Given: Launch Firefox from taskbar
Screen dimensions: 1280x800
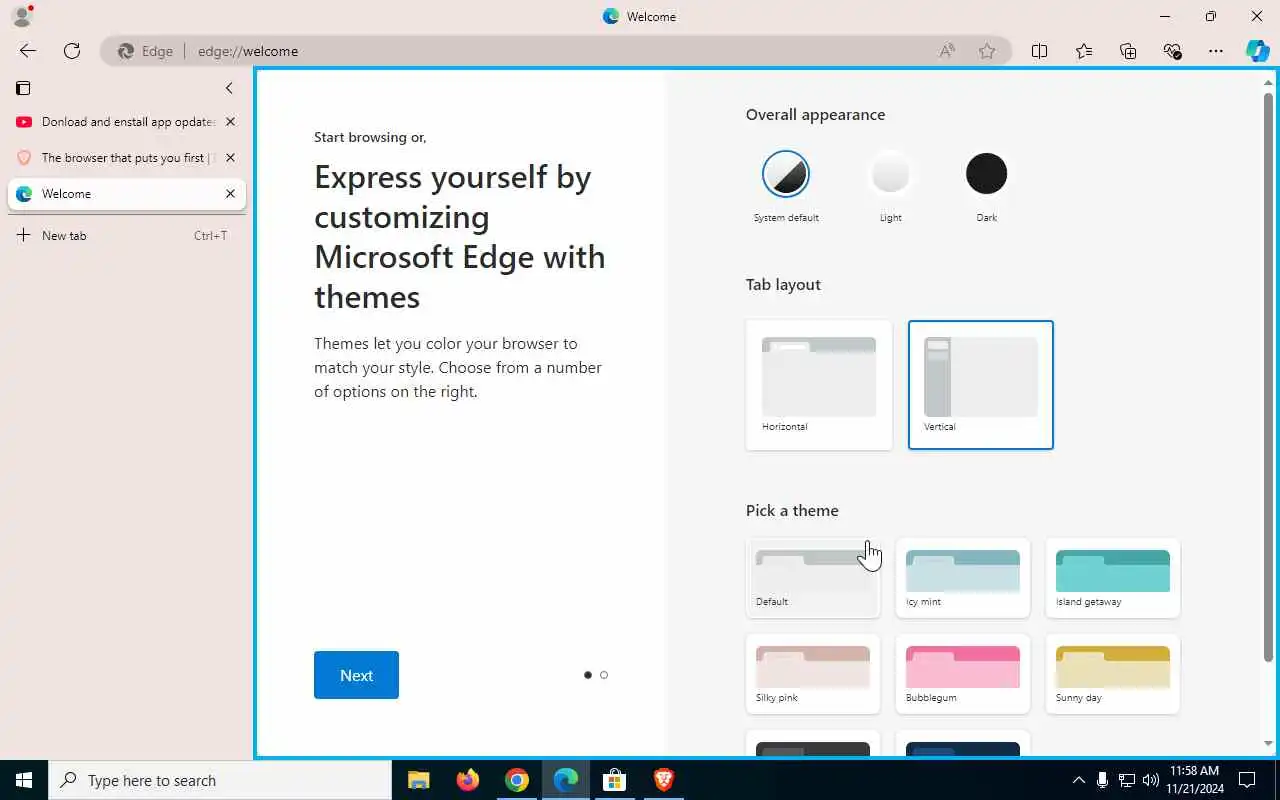Looking at the screenshot, I should 467,780.
